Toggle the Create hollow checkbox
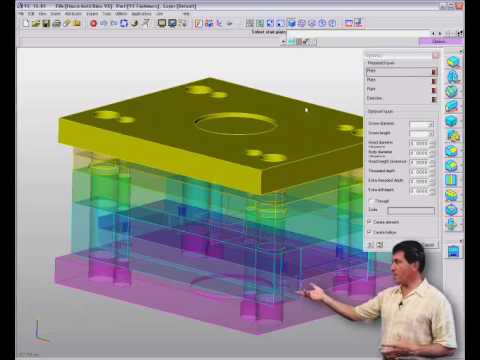This screenshot has width=480, height=360. [370, 232]
